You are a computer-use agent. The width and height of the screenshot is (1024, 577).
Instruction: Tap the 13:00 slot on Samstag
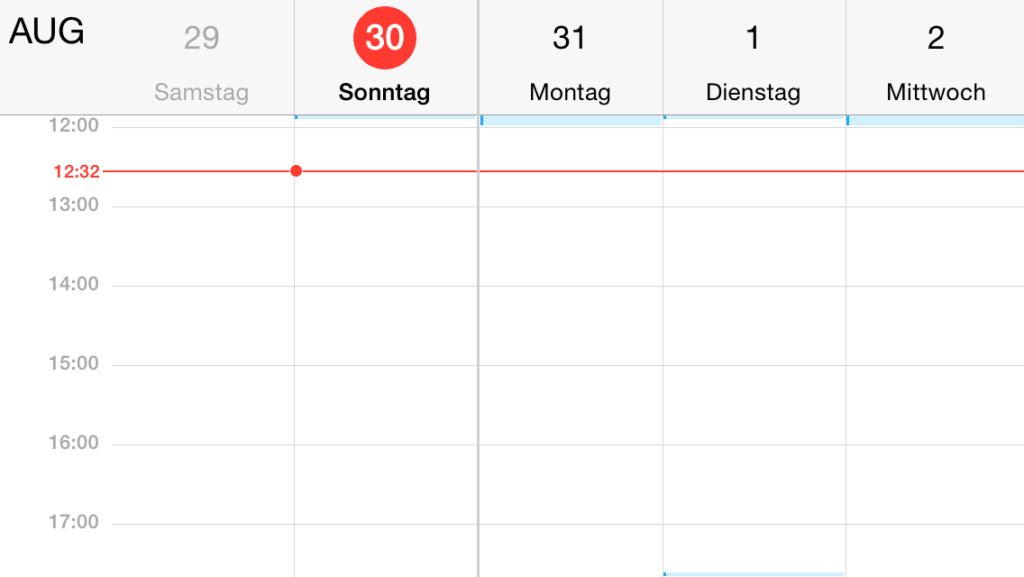coord(203,246)
